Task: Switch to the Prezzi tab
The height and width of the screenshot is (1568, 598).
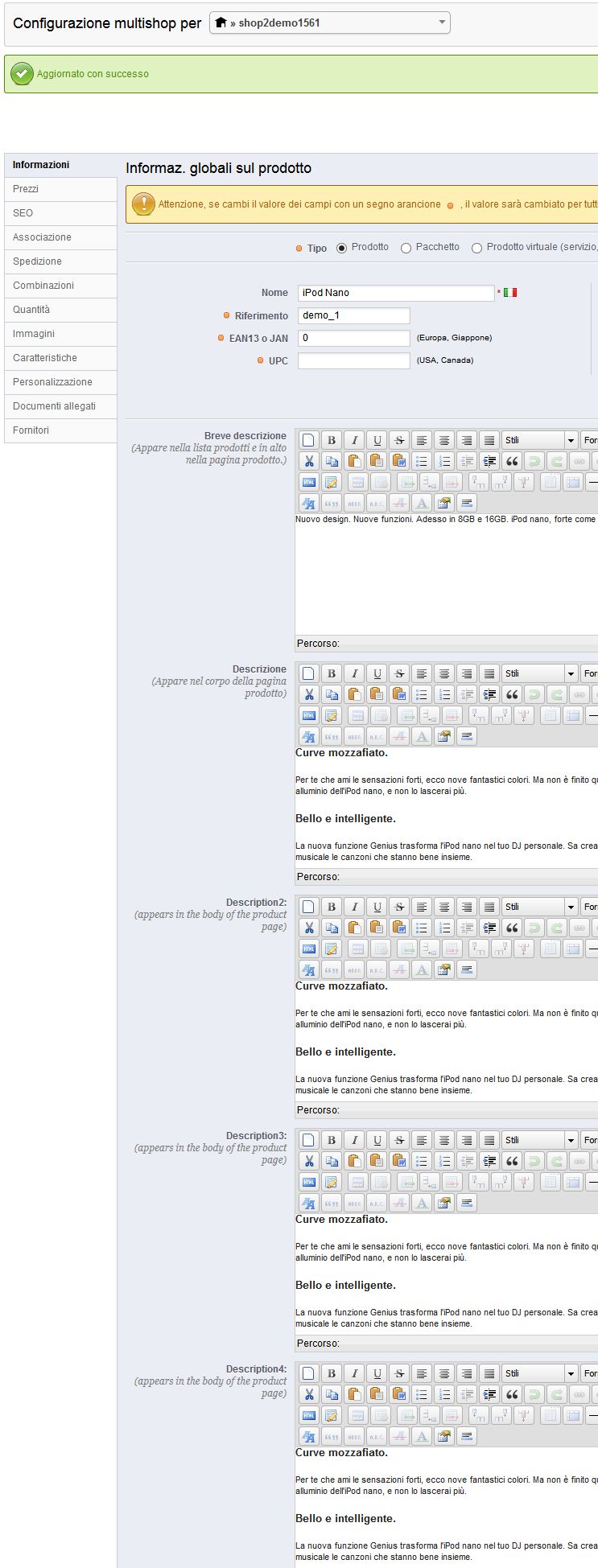Action: click(x=60, y=189)
